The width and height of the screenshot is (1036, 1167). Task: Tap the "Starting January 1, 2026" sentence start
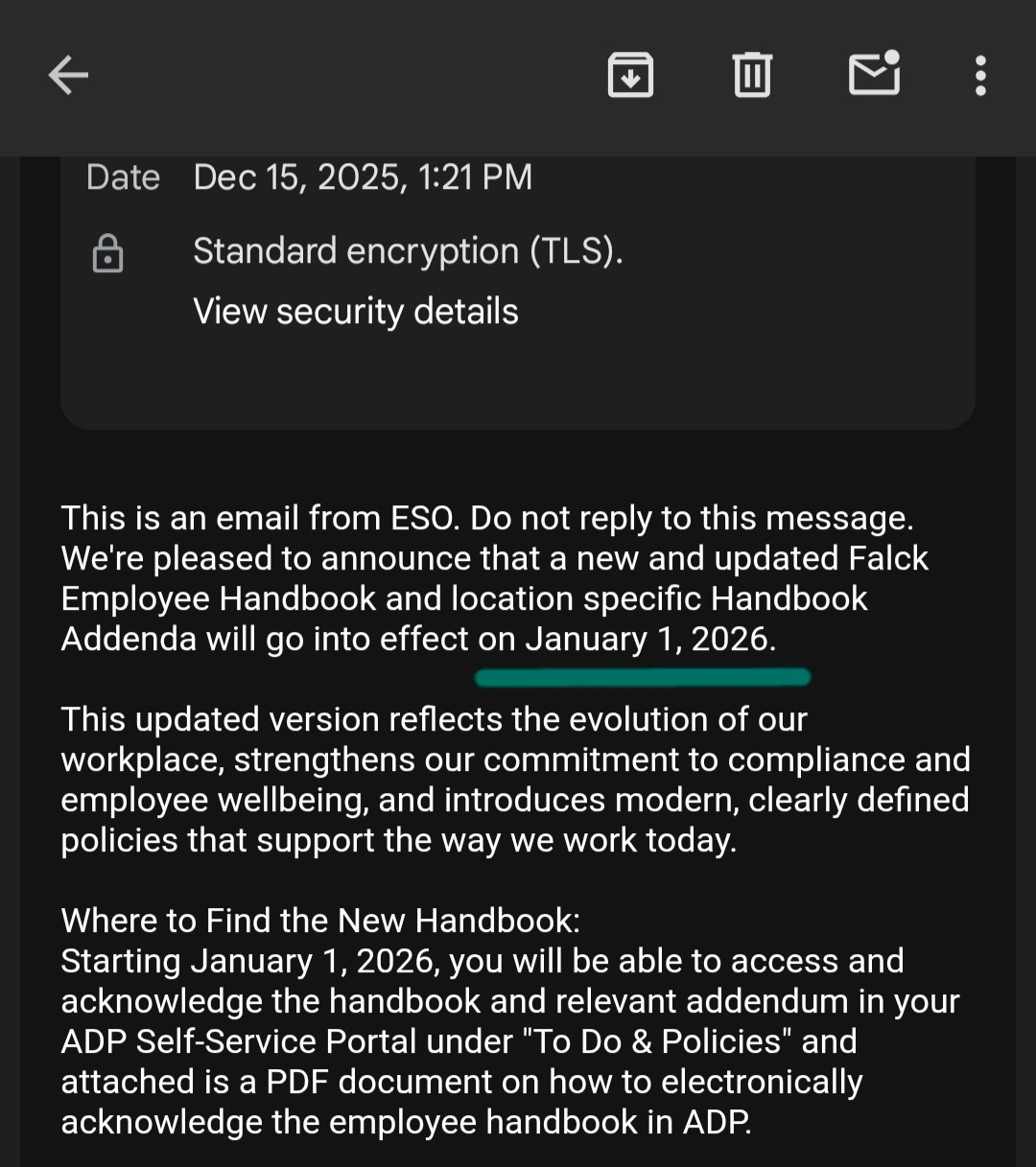click(249, 961)
